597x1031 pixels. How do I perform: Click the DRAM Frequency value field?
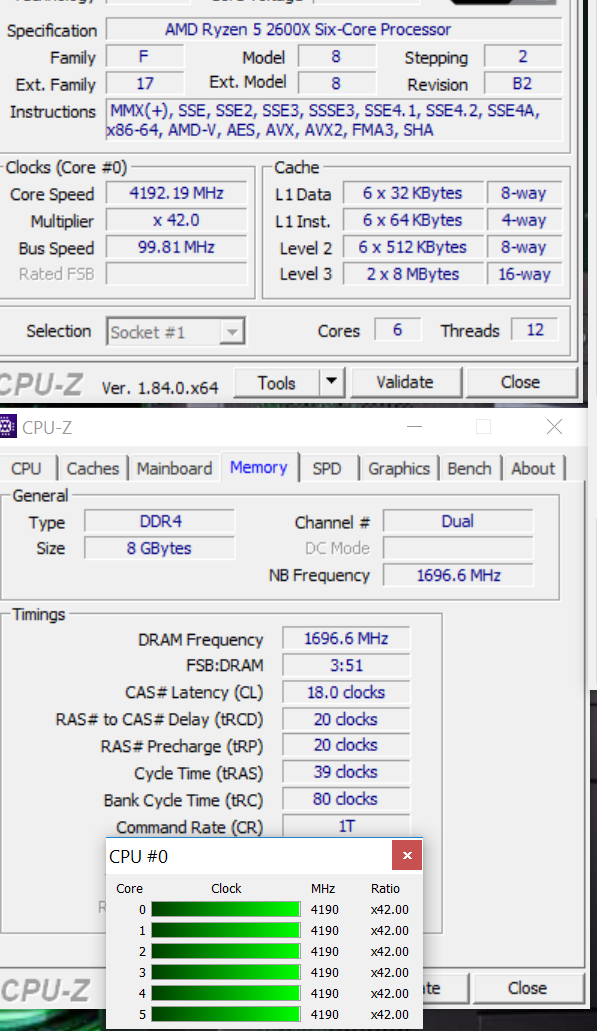[x=346, y=638]
